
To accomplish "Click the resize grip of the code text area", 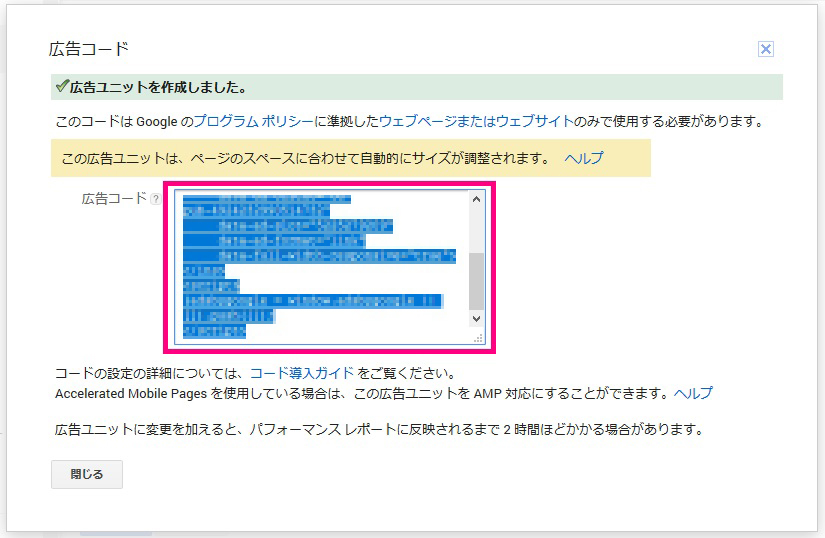I will pos(478,339).
